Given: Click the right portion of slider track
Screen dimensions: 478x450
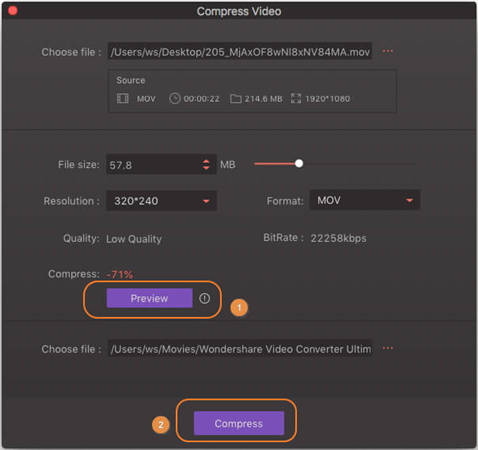Looking at the screenshot, I should pyautogui.click(x=359, y=164).
